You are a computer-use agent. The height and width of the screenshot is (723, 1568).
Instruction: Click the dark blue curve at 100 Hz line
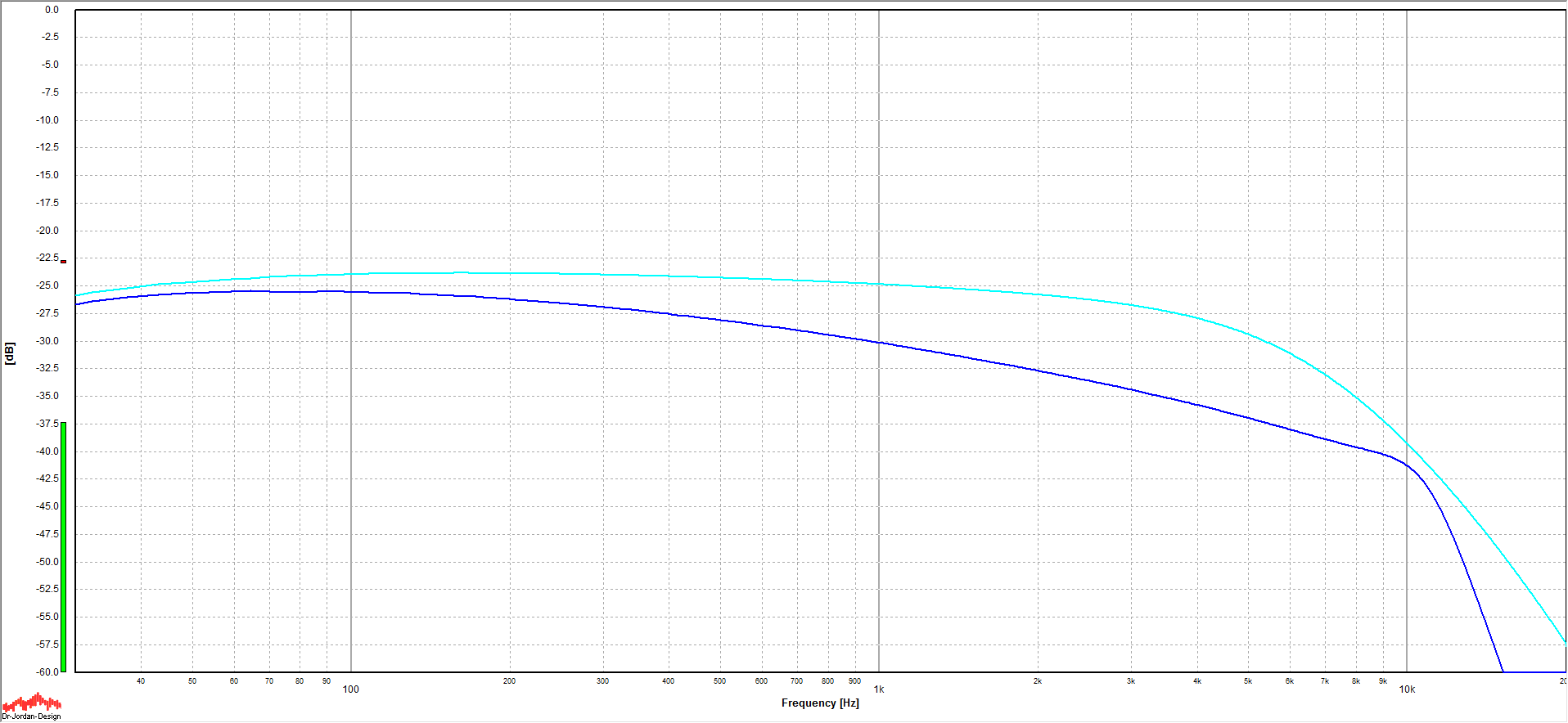[x=351, y=291]
